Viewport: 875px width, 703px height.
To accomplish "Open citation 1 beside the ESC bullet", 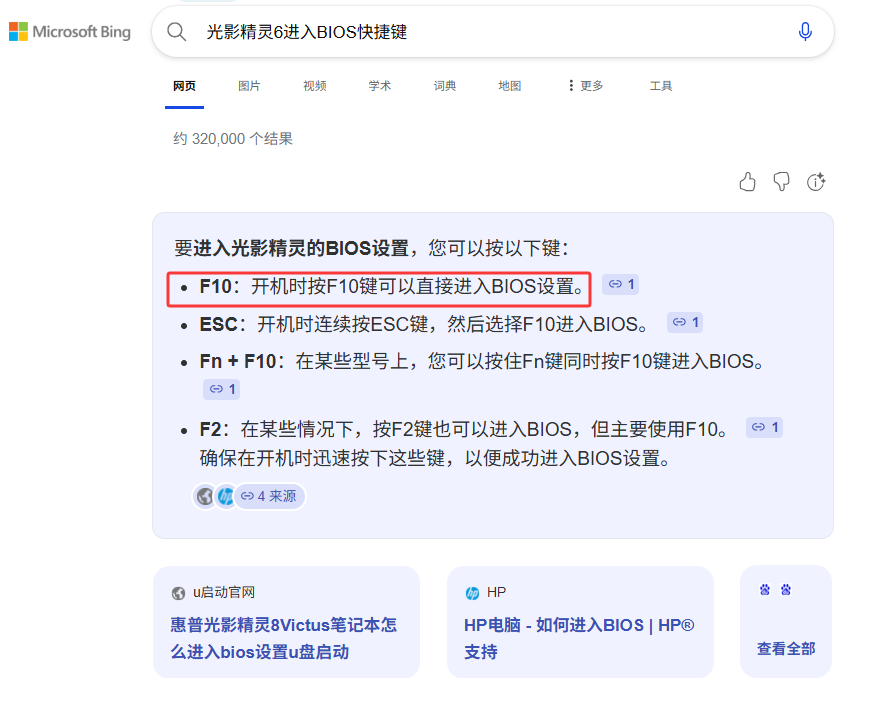I will pos(685,322).
